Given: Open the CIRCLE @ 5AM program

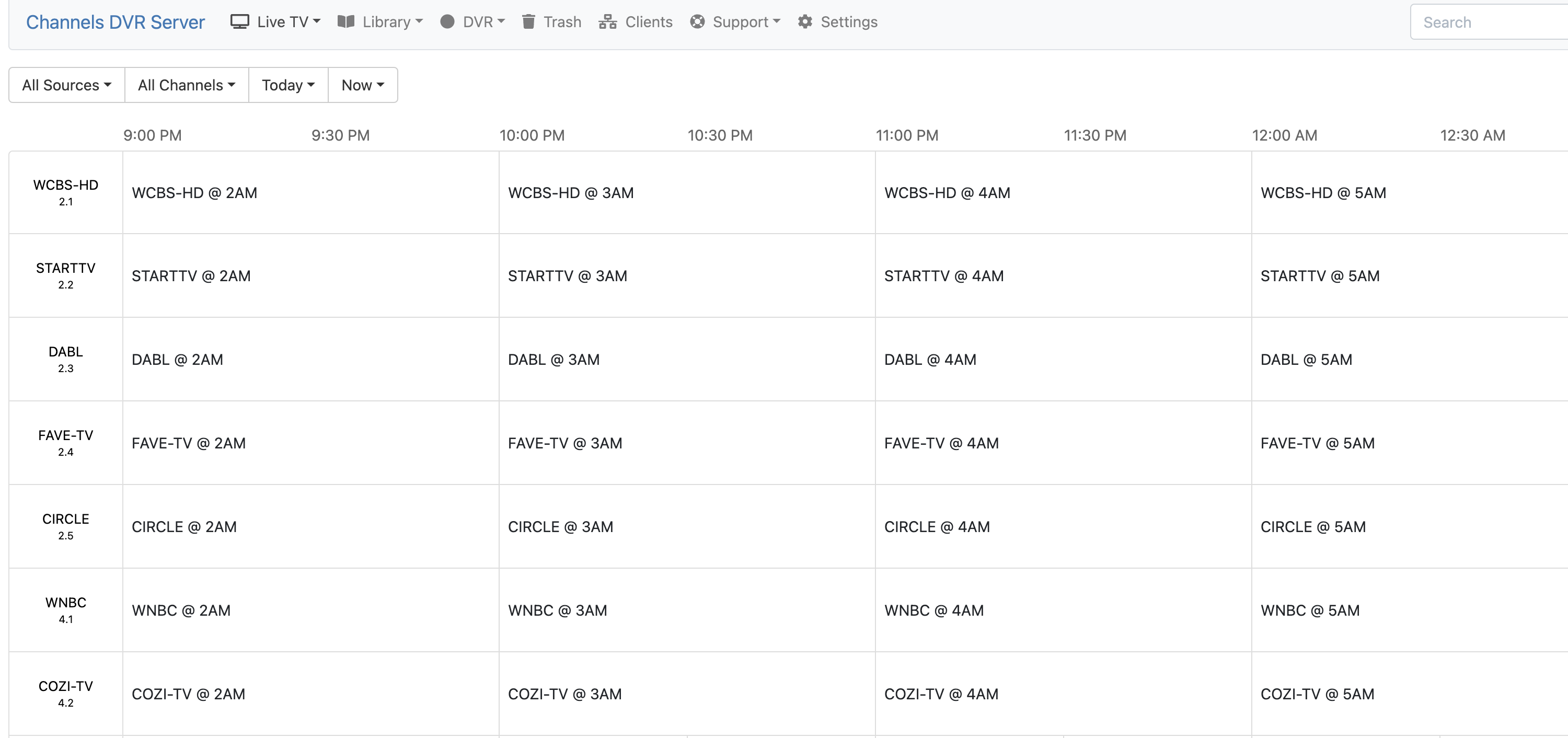Looking at the screenshot, I should tap(1312, 527).
